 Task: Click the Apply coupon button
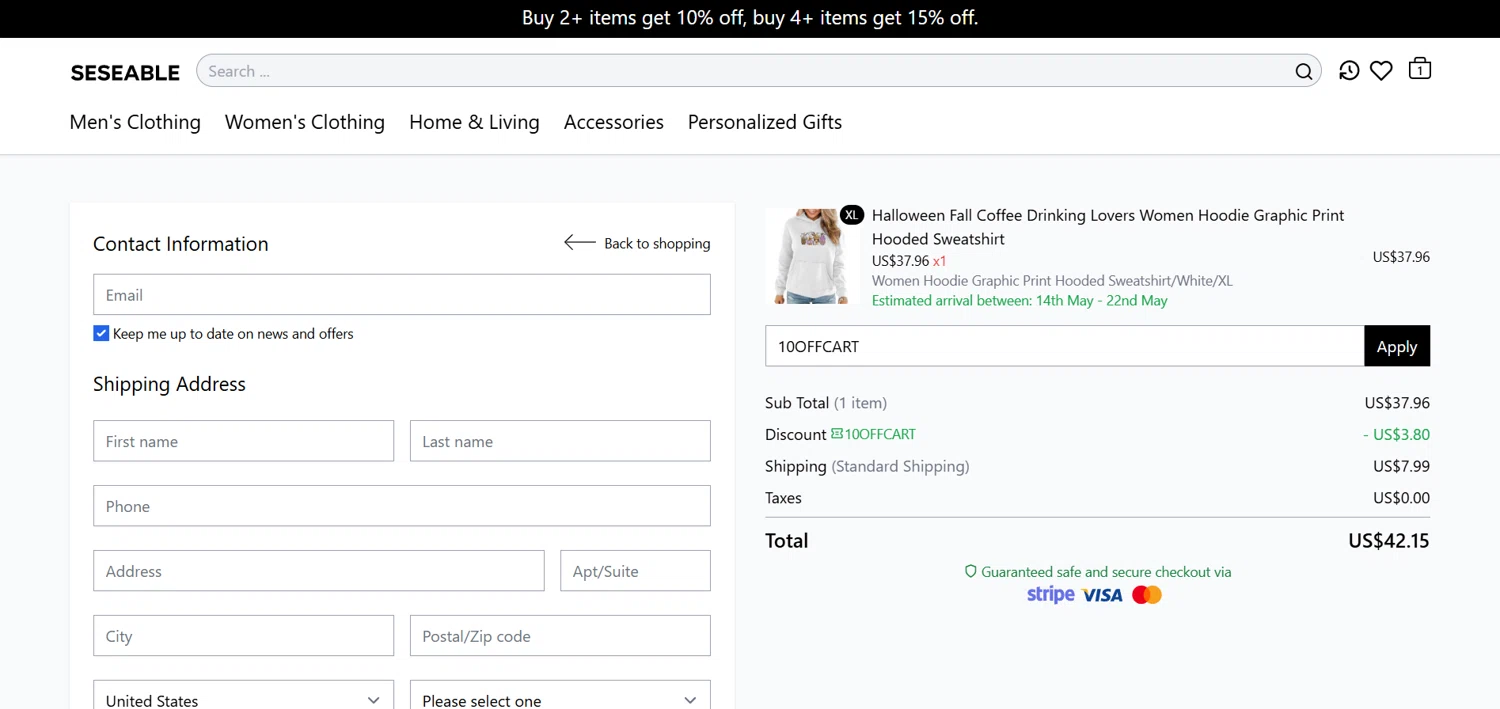coord(1397,346)
